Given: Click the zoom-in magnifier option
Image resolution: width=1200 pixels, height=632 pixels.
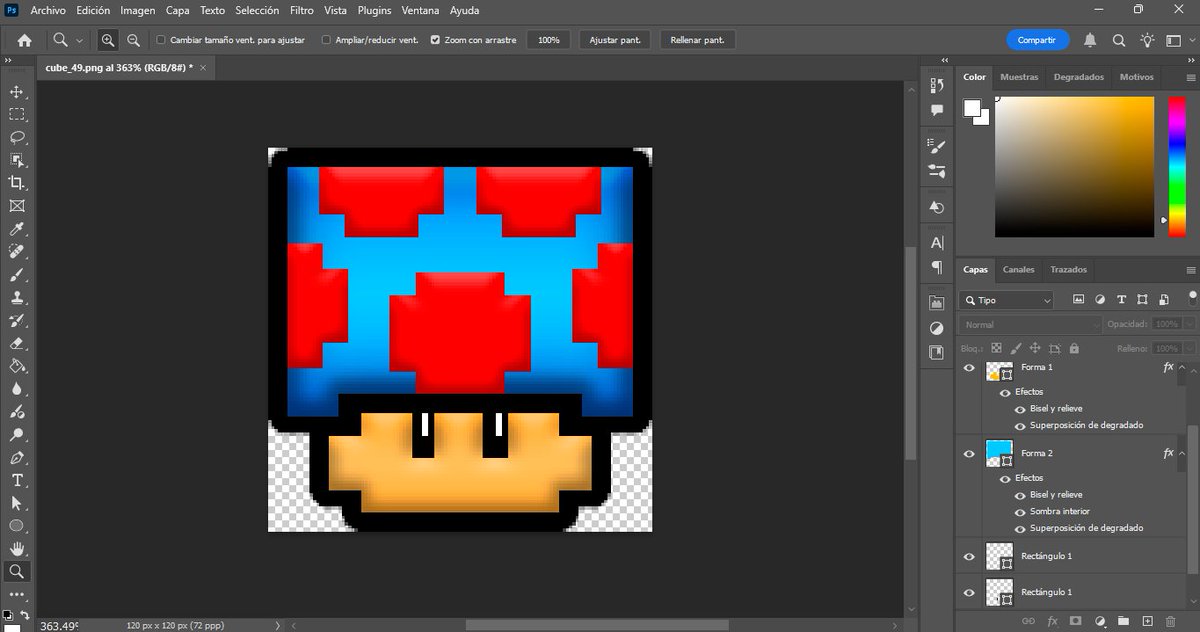Looking at the screenshot, I should click(108, 40).
